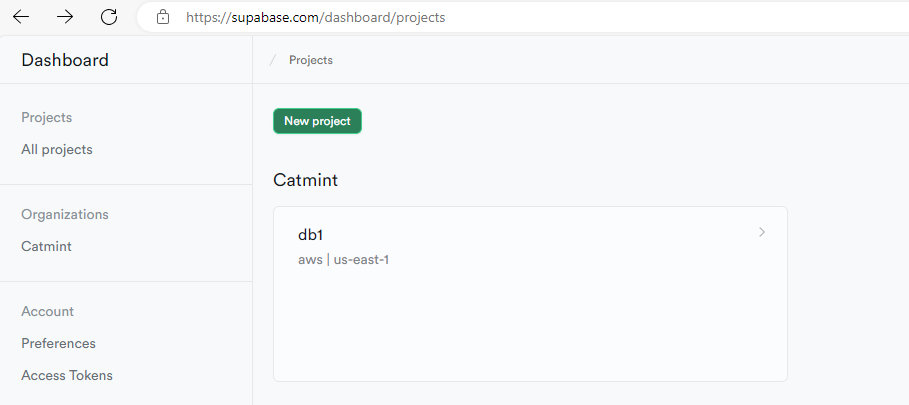This screenshot has width=909, height=405.
Task: Select Catmint organization in sidebar
Action: click(46, 246)
